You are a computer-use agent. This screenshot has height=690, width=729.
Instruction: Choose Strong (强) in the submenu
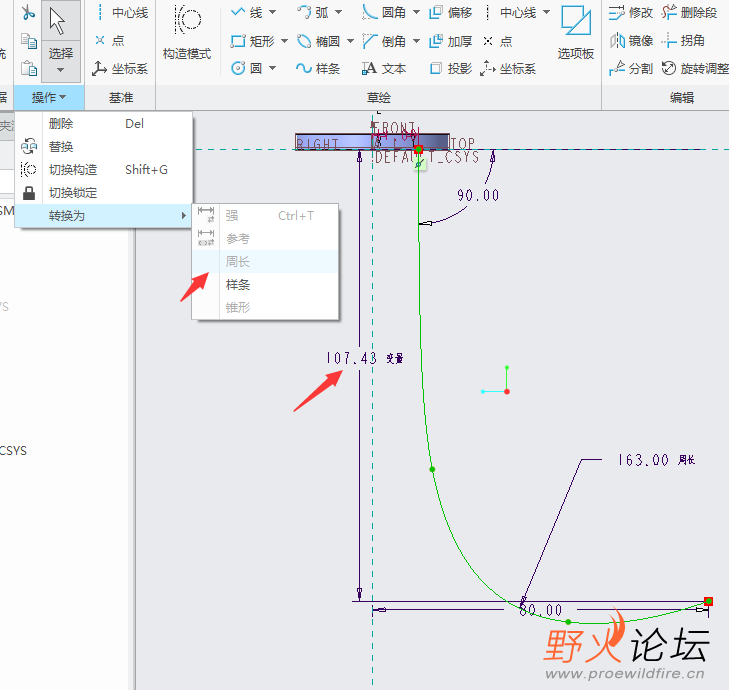(265, 216)
